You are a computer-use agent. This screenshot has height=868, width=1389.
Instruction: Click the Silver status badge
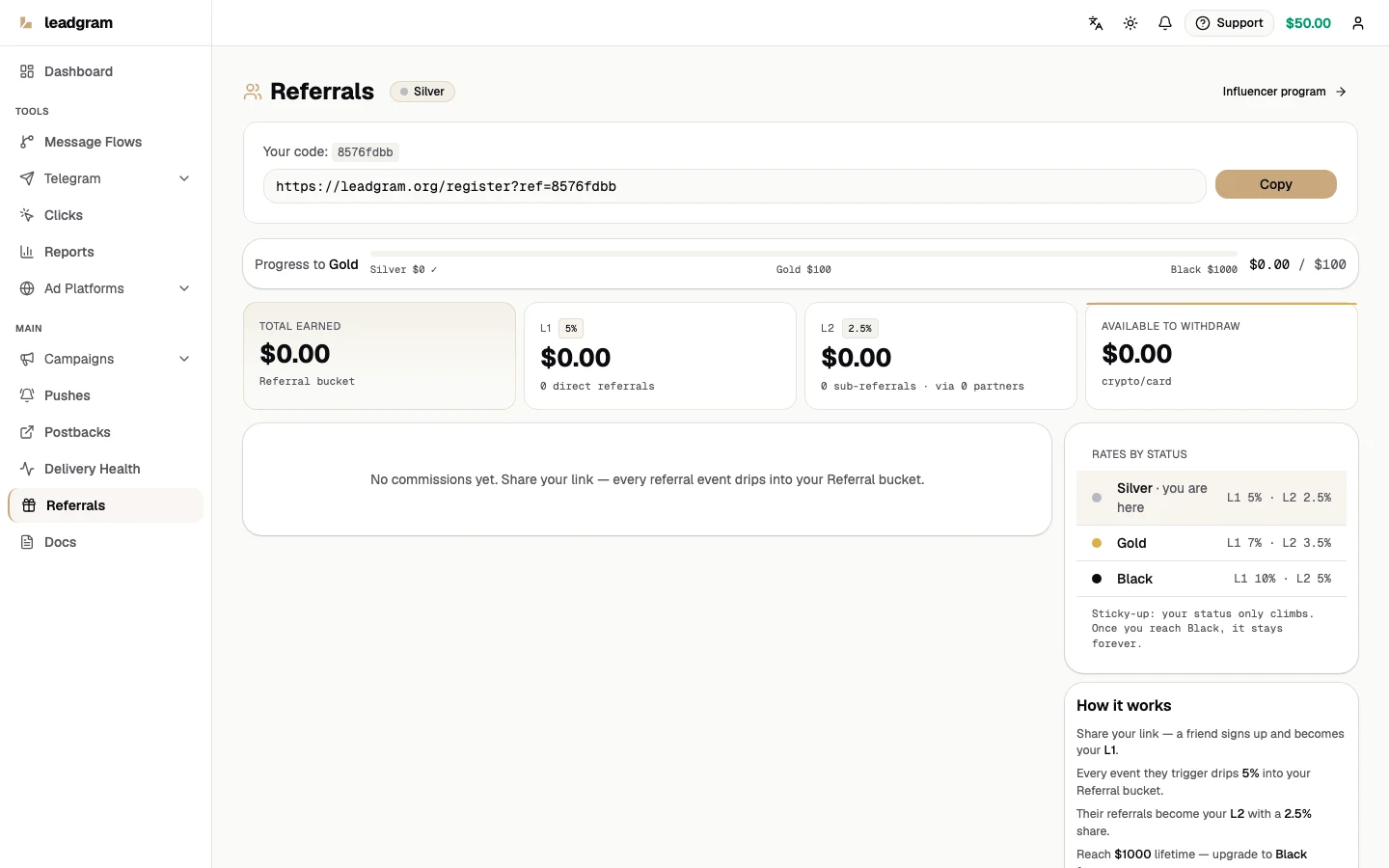tap(422, 92)
